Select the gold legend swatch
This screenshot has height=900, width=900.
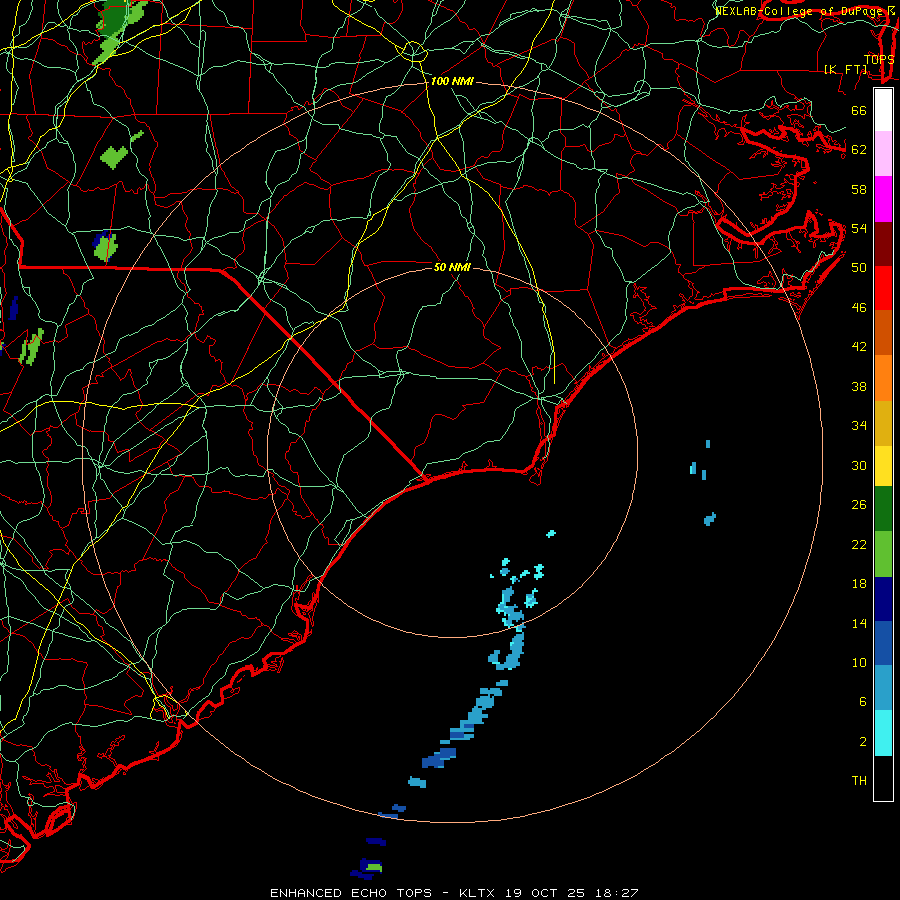tap(883, 423)
